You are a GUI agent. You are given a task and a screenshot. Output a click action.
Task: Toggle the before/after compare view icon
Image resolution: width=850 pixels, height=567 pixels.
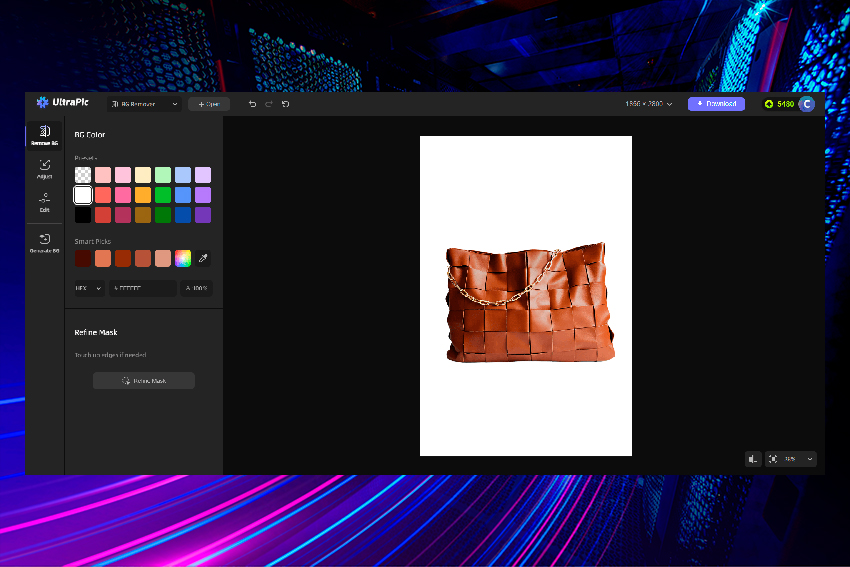point(753,459)
